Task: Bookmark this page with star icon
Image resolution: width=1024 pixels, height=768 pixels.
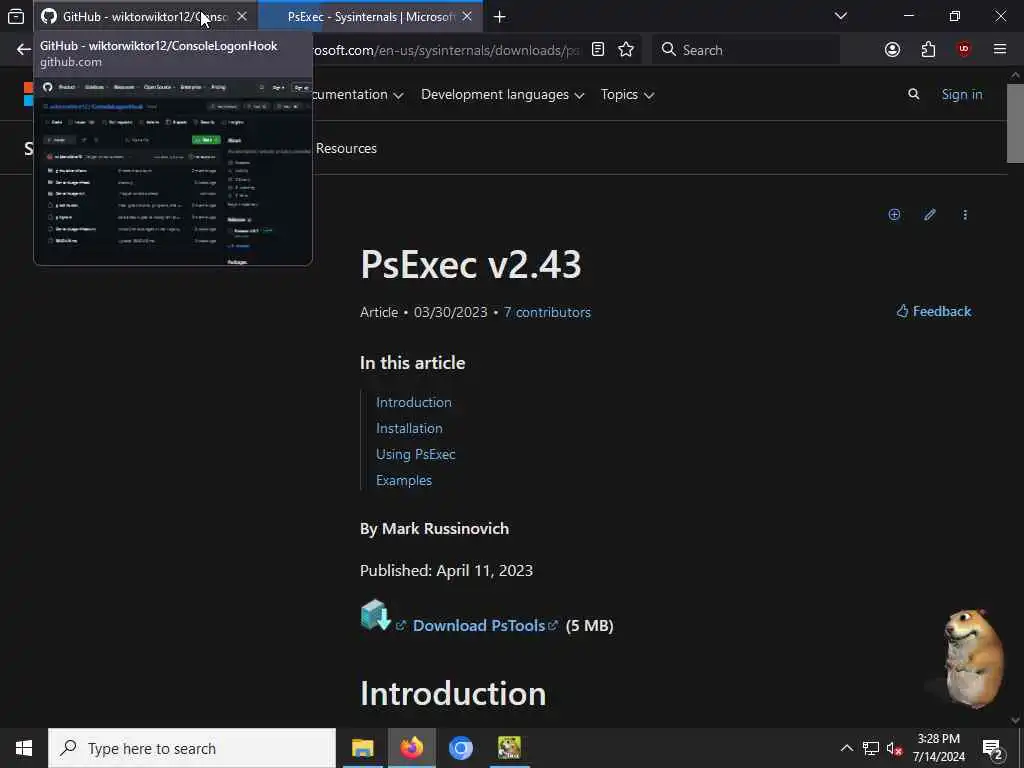Action: click(x=626, y=50)
